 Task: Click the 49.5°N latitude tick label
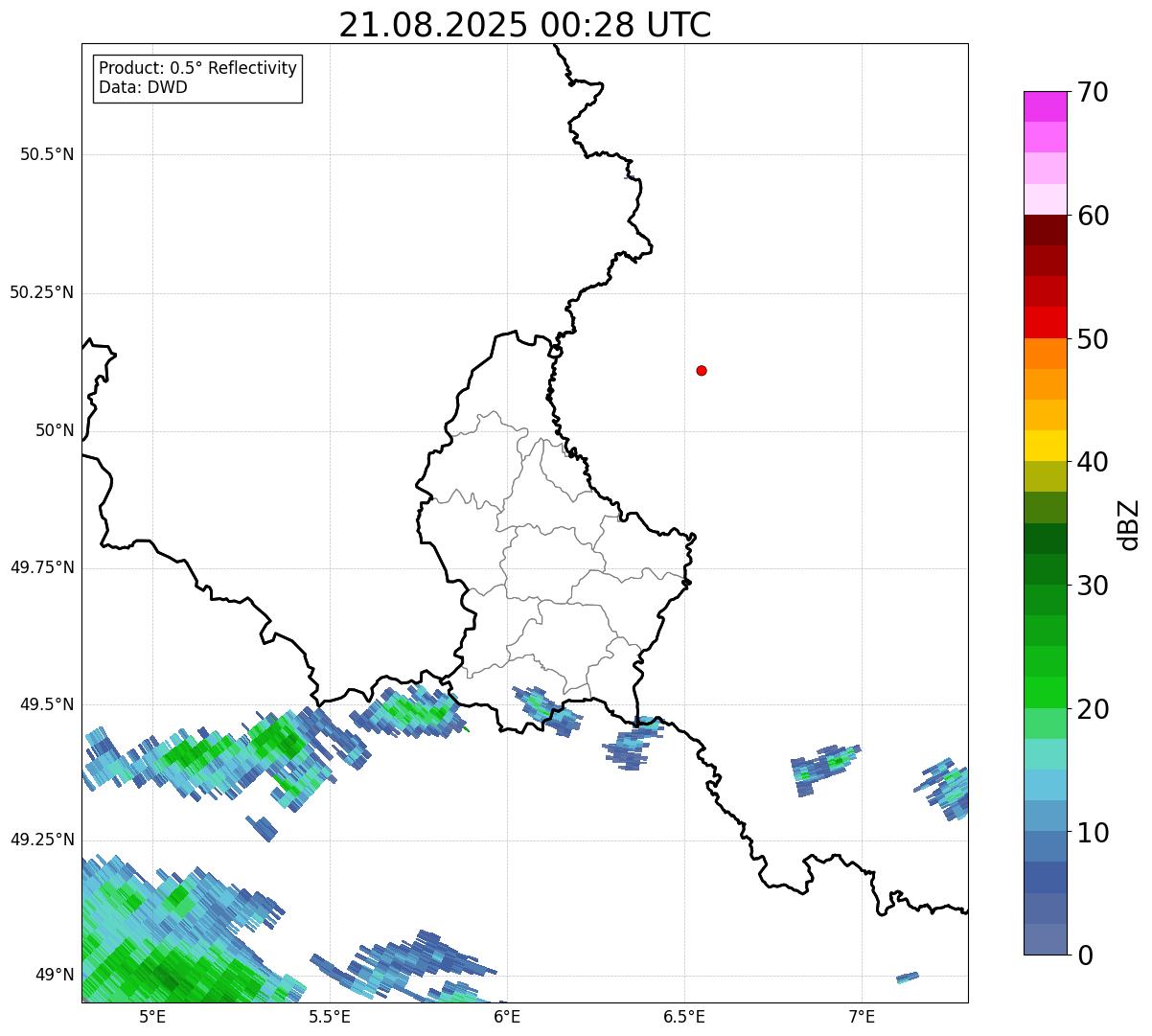pyautogui.click(x=47, y=704)
